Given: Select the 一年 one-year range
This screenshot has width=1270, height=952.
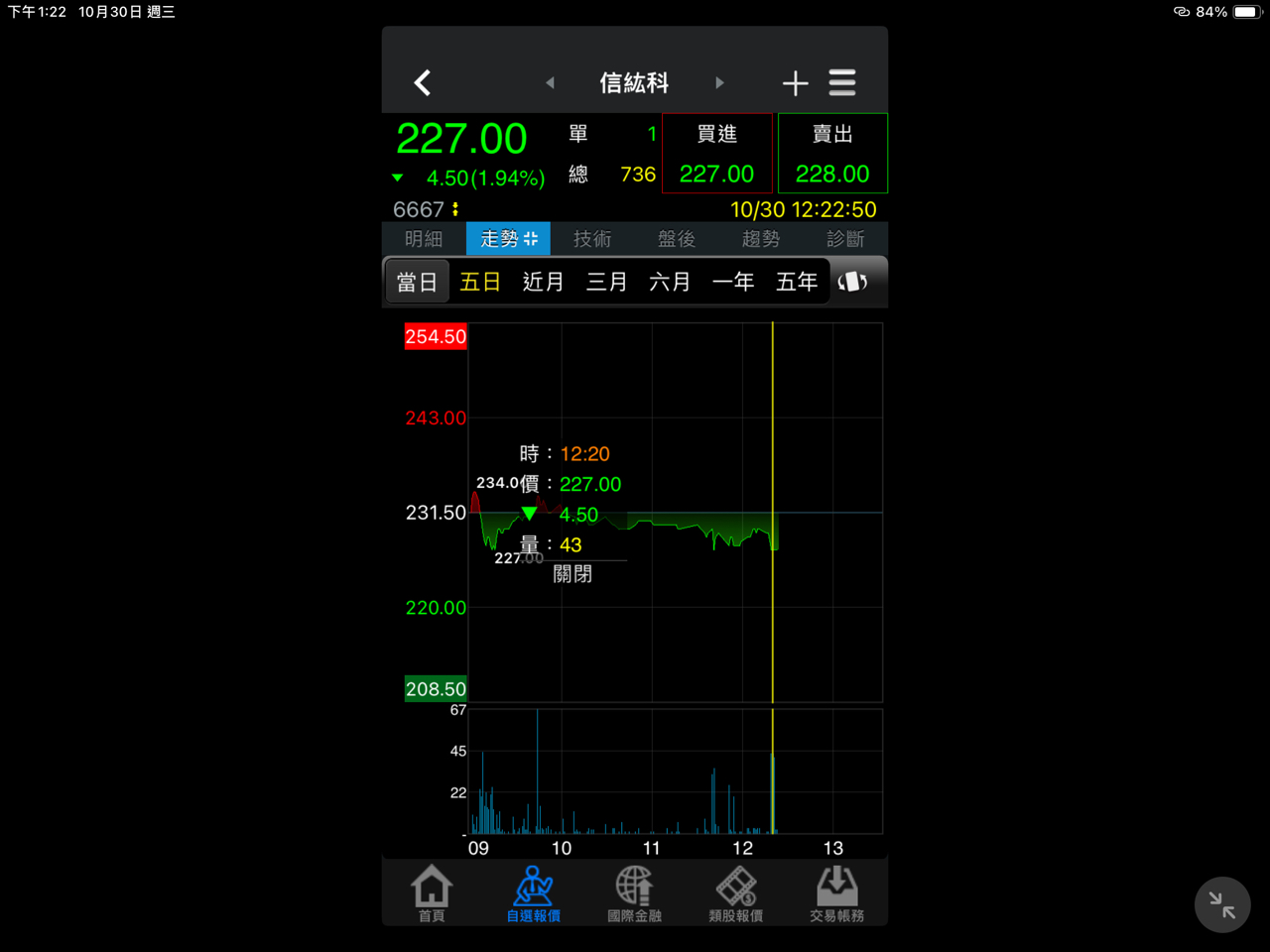Looking at the screenshot, I should pos(733,282).
